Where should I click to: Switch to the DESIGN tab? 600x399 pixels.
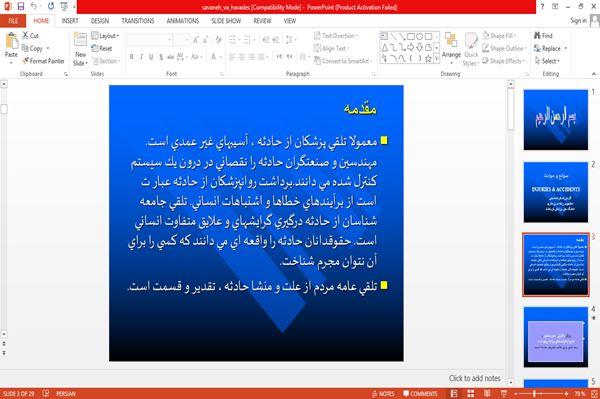[x=99, y=21]
